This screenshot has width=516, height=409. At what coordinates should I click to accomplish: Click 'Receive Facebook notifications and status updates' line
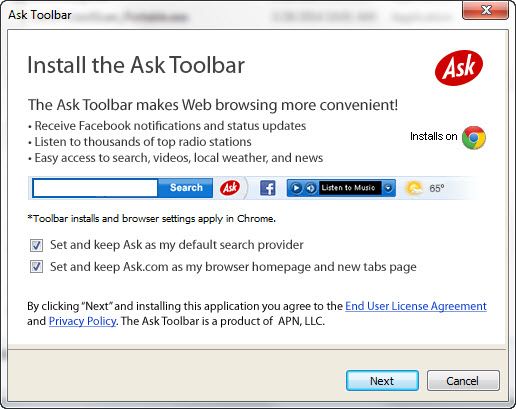click(x=167, y=126)
